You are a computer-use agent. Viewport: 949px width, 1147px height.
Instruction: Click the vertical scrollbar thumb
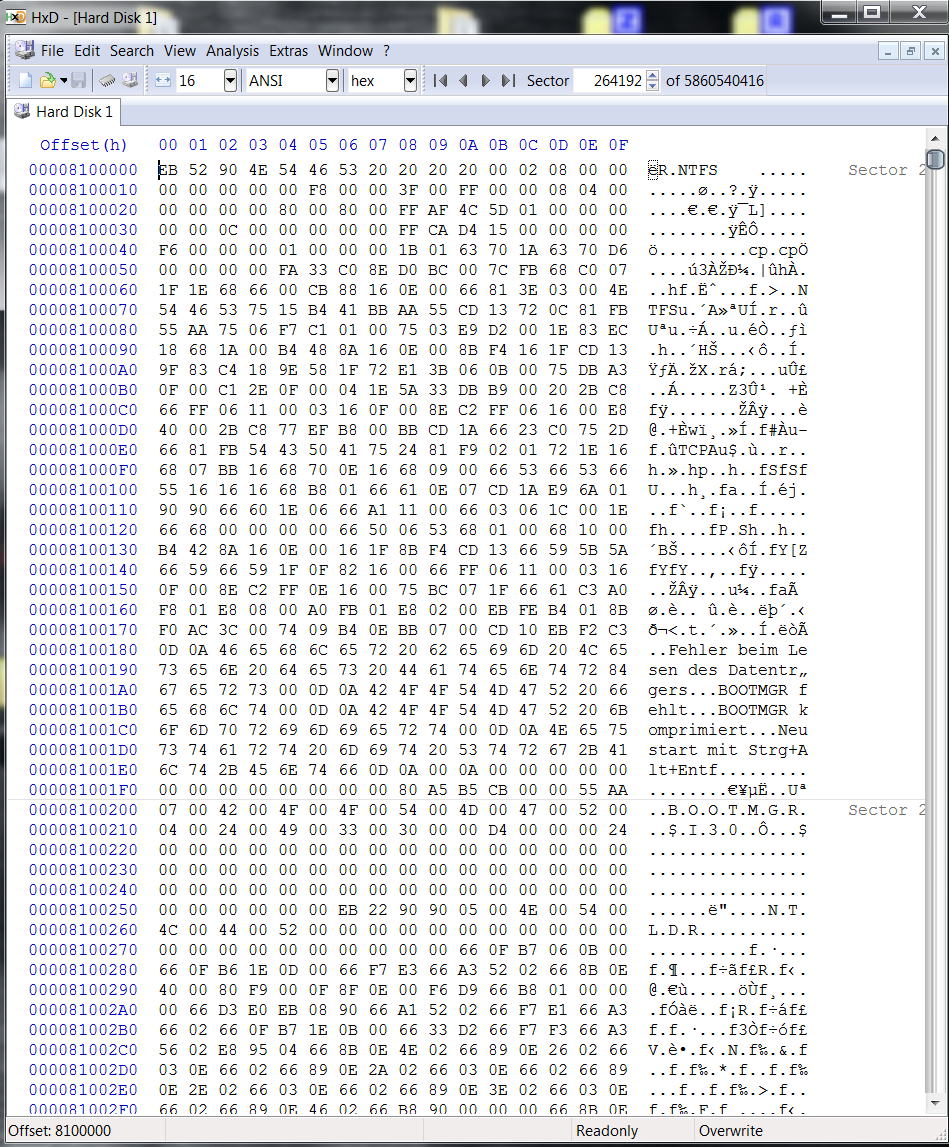point(934,159)
